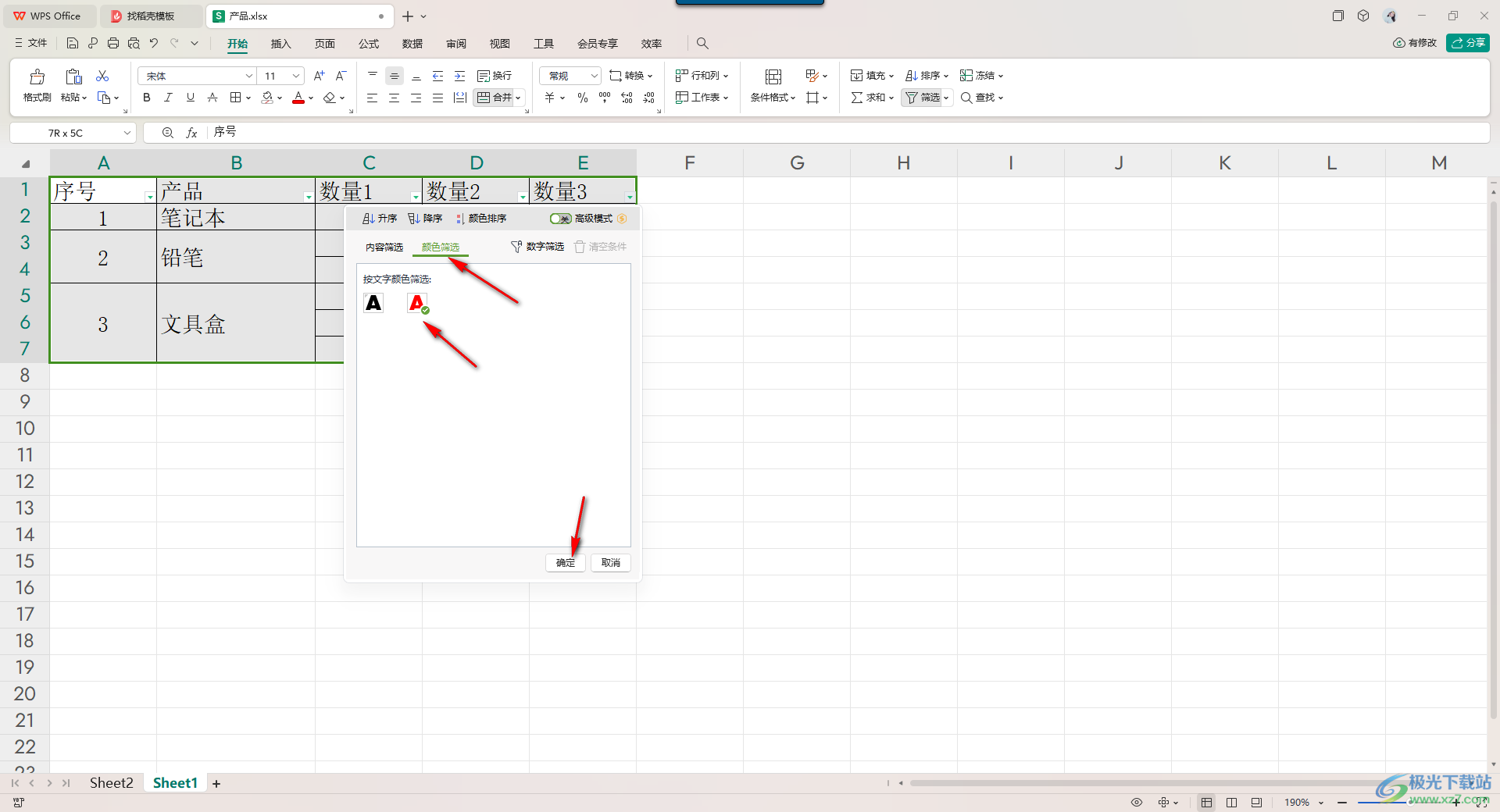Open the font name dropdown

point(249,76)
